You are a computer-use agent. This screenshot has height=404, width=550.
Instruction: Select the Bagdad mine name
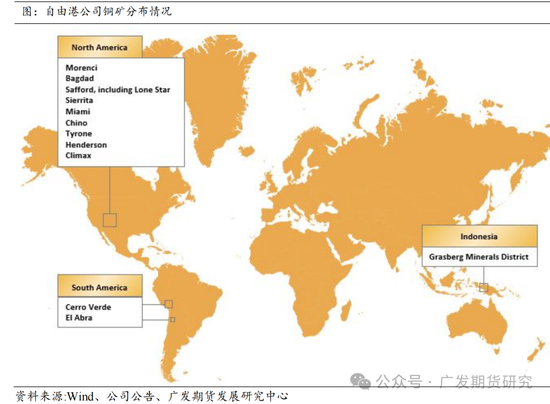click(80, 79)
